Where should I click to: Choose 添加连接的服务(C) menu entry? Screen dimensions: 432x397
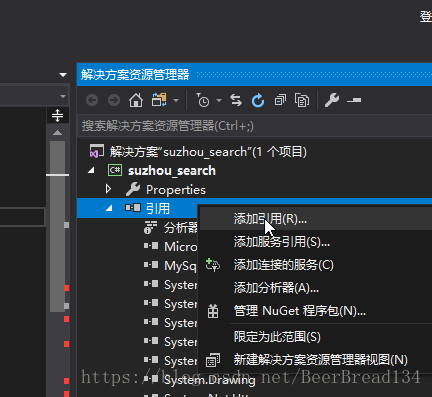[x=283, y=265]
